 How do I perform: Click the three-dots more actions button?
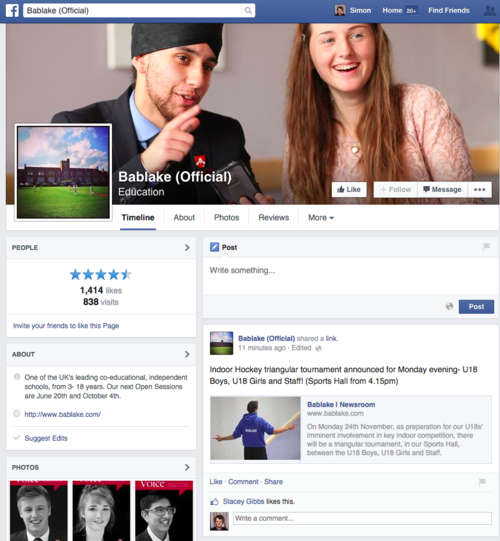[480, 189]
